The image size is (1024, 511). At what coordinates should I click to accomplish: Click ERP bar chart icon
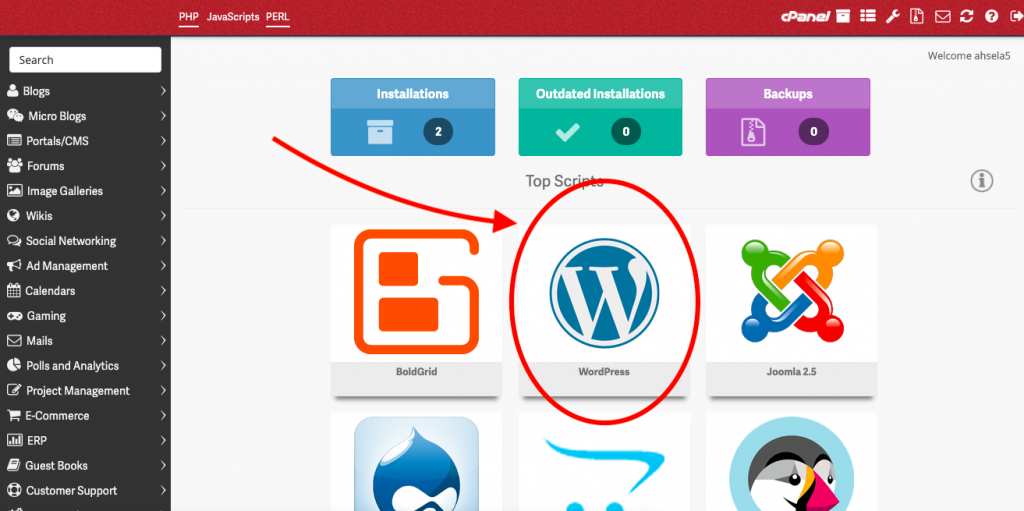(14, 440)
